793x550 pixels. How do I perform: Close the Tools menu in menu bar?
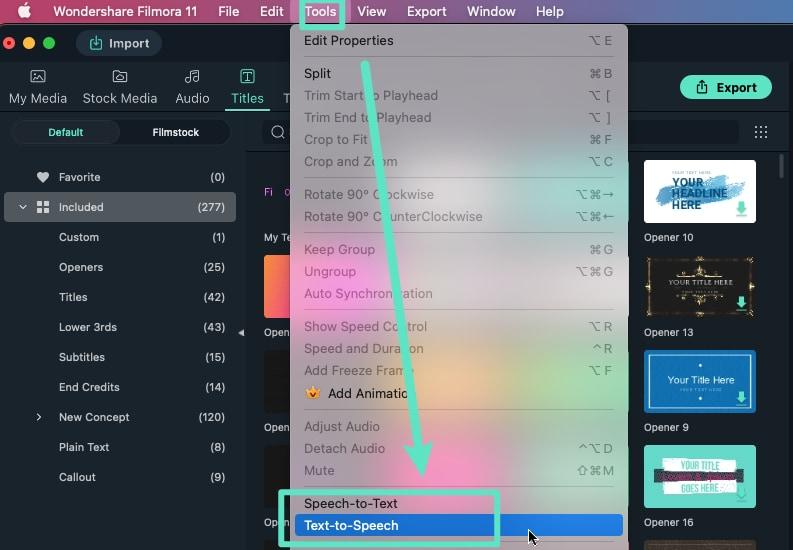pos(321,11)
